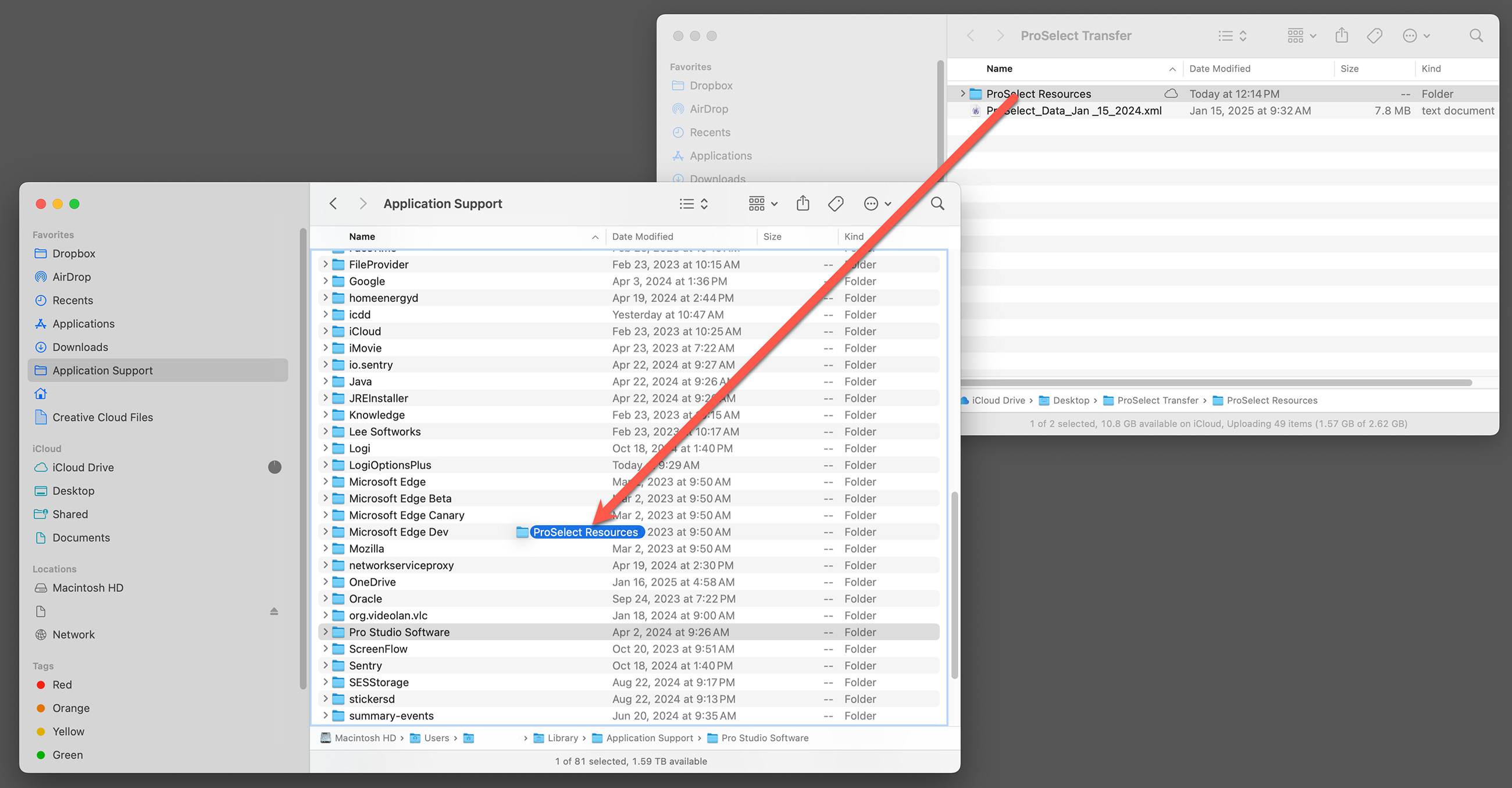Click the Share icon in Application Support toolbar
The height and width of the screenshot is (788, 1512).
[803, 204]
